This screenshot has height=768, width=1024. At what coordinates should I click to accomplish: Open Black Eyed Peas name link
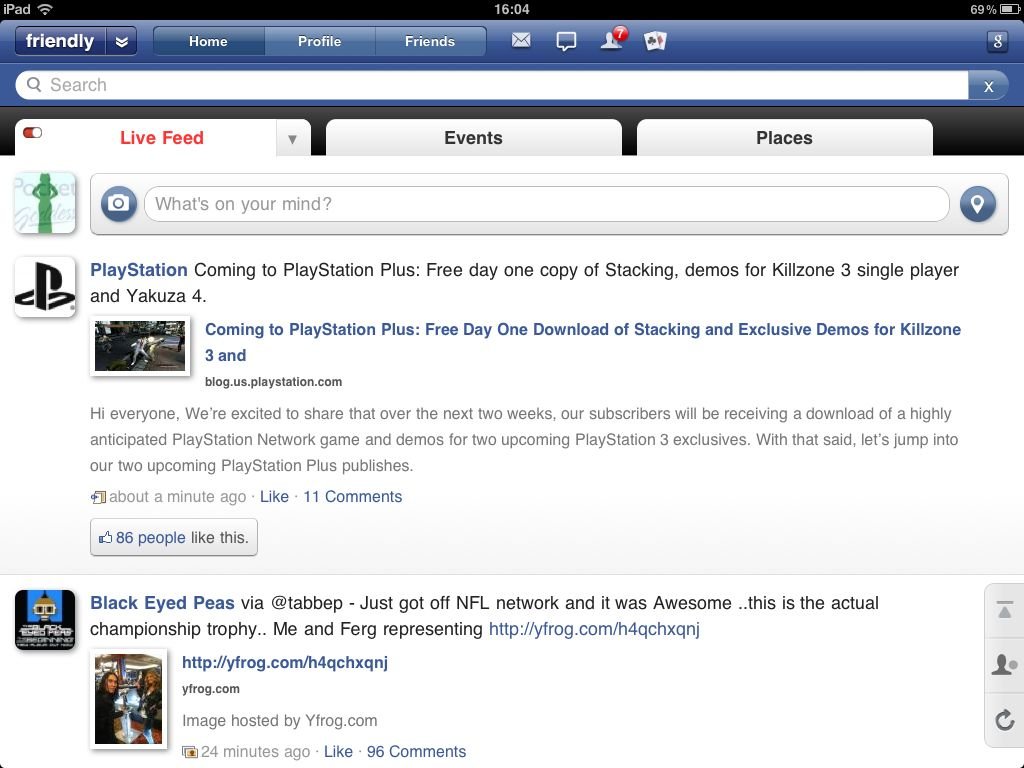tap(162, 603)
